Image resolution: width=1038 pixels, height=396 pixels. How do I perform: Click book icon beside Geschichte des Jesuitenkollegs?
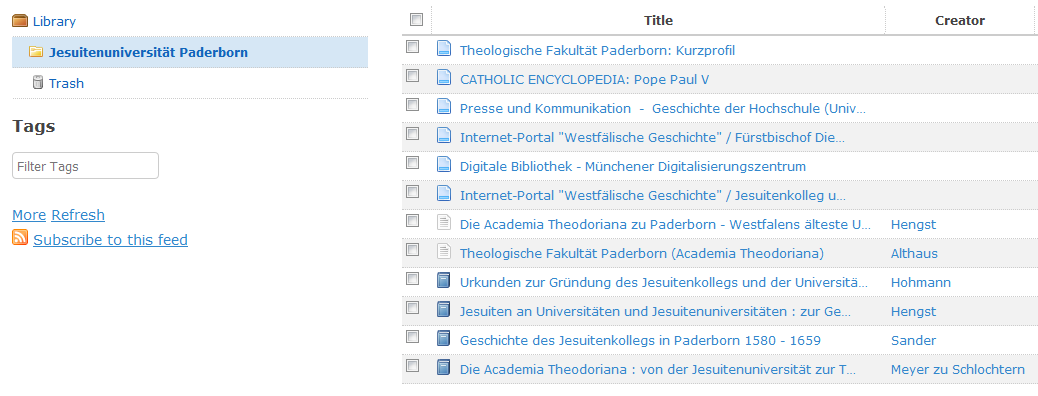(444, 339)
